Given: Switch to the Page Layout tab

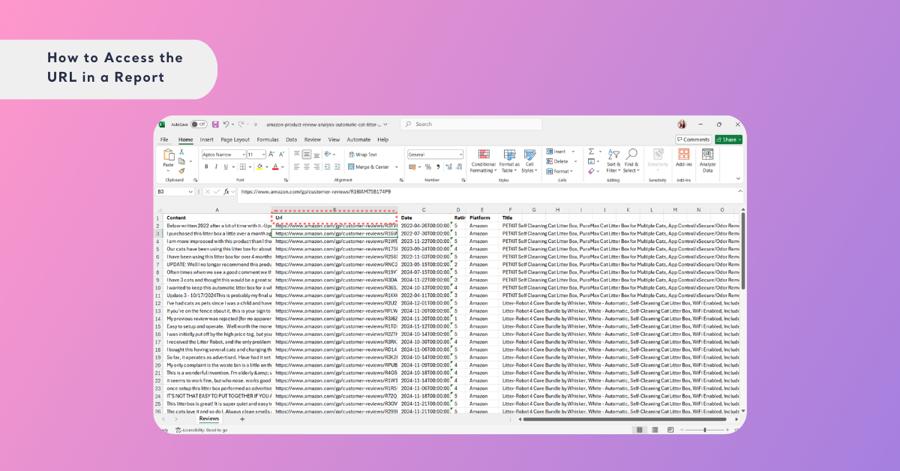Looking at the screenshot, I should (x=235, y=139).
